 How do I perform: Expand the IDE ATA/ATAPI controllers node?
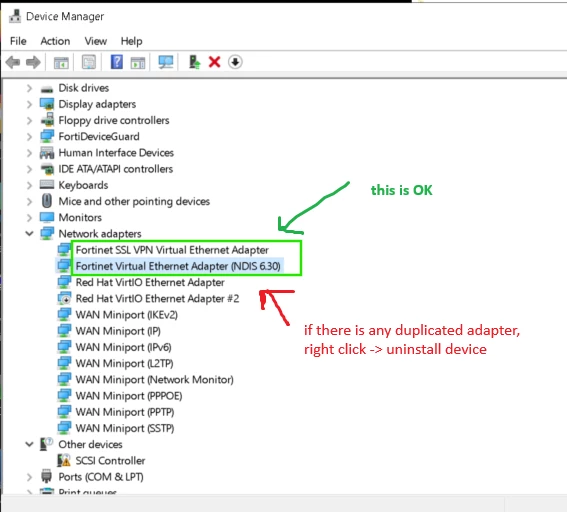(29, 169)
